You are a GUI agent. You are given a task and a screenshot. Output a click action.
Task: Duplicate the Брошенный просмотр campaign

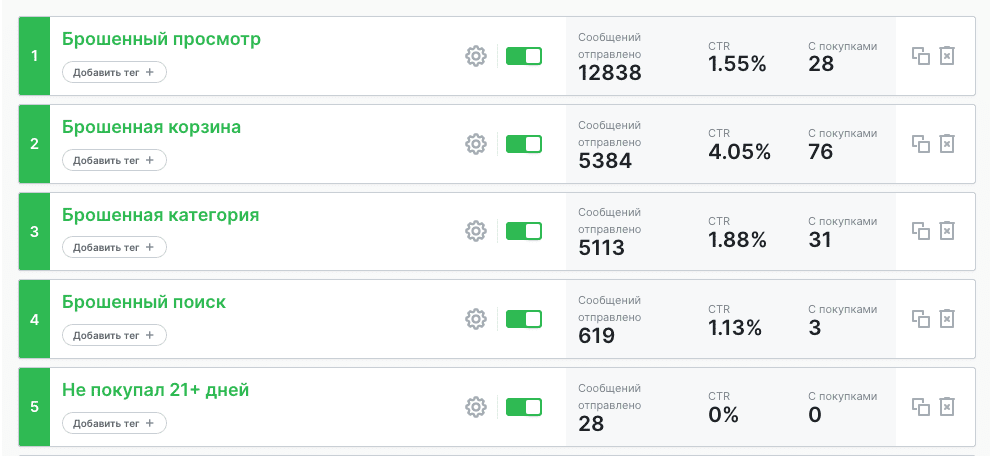(921, 56)
